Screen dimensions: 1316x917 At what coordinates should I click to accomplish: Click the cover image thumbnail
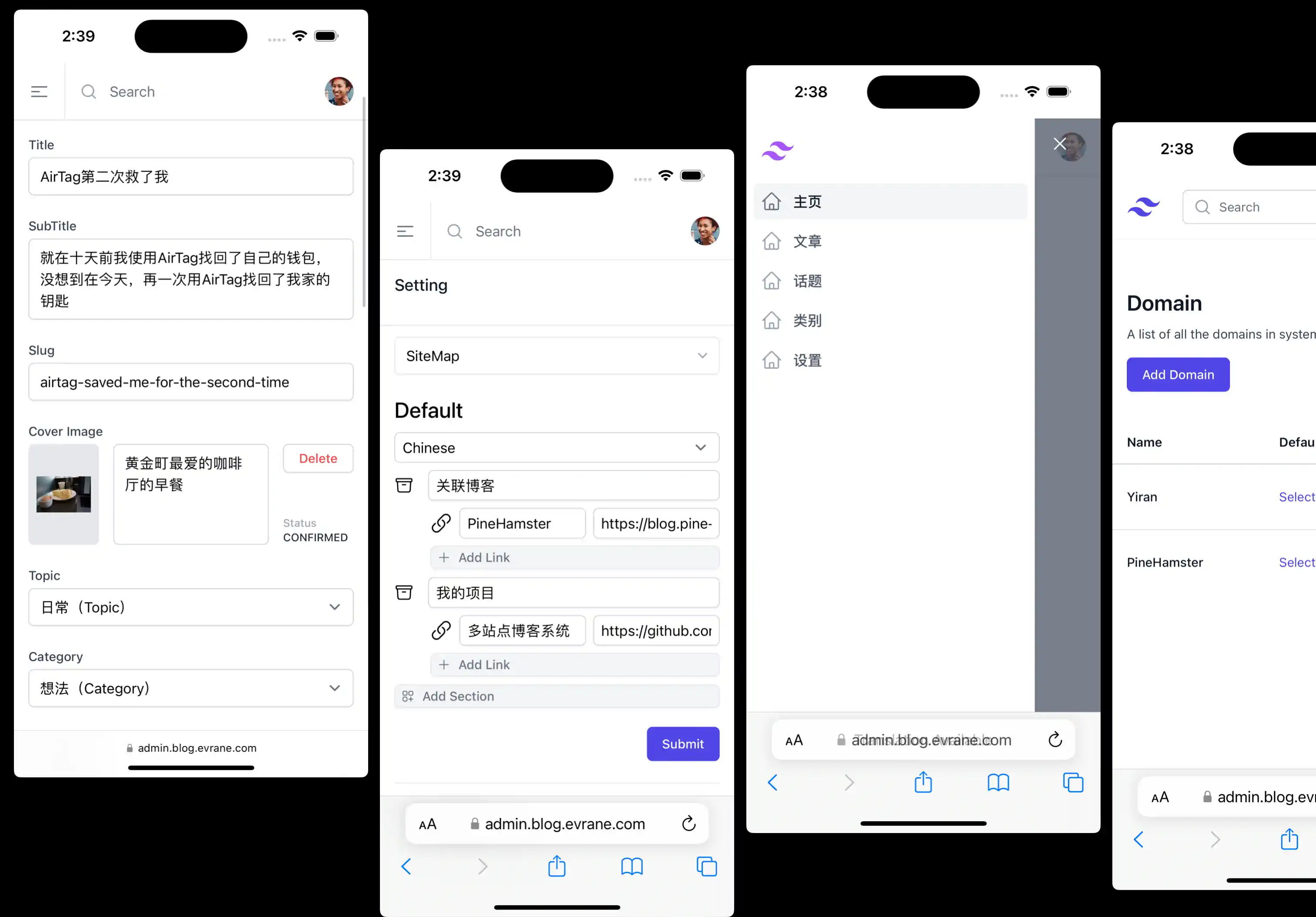pyautogui.click(x=64, y=492)
